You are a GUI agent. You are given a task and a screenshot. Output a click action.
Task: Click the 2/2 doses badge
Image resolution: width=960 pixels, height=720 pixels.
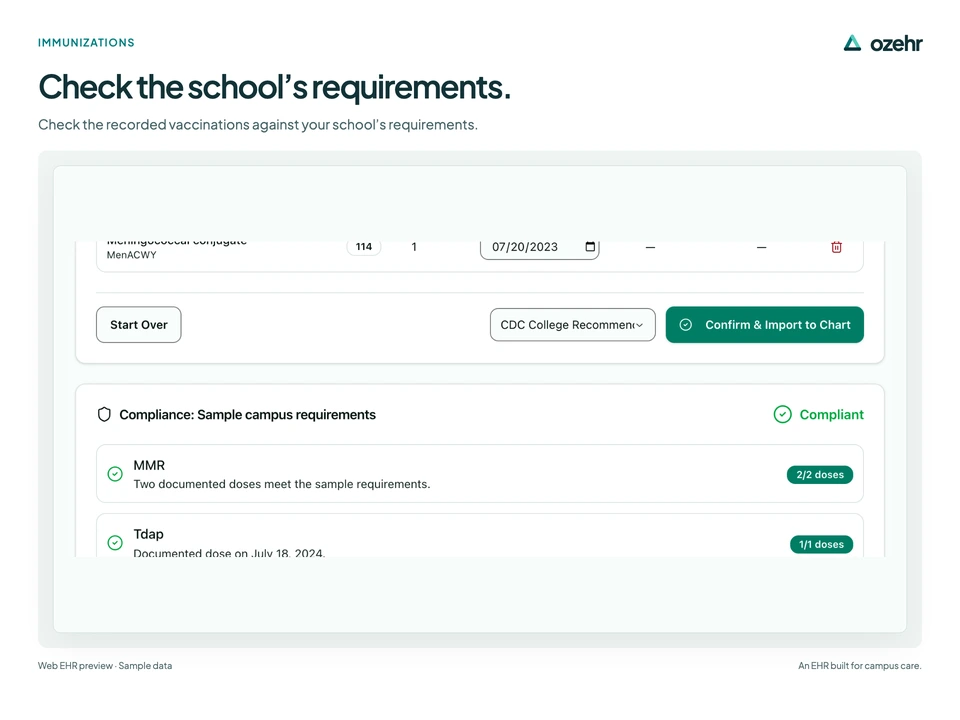click(x=820, y=474)
